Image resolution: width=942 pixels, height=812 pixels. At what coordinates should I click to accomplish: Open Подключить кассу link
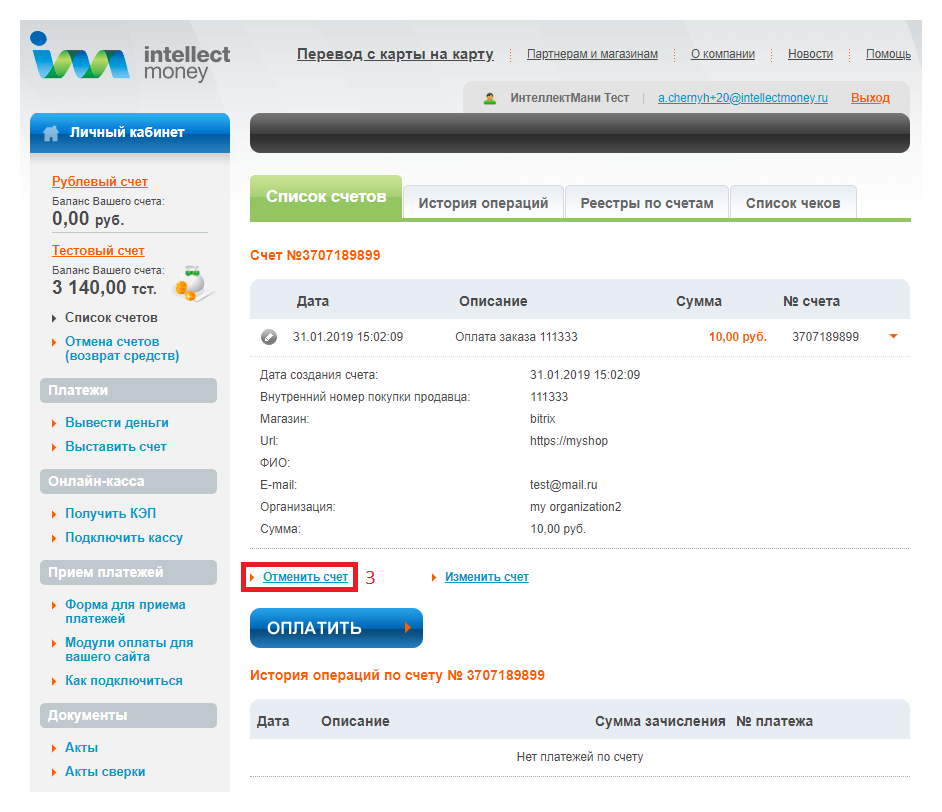[124, 538]
